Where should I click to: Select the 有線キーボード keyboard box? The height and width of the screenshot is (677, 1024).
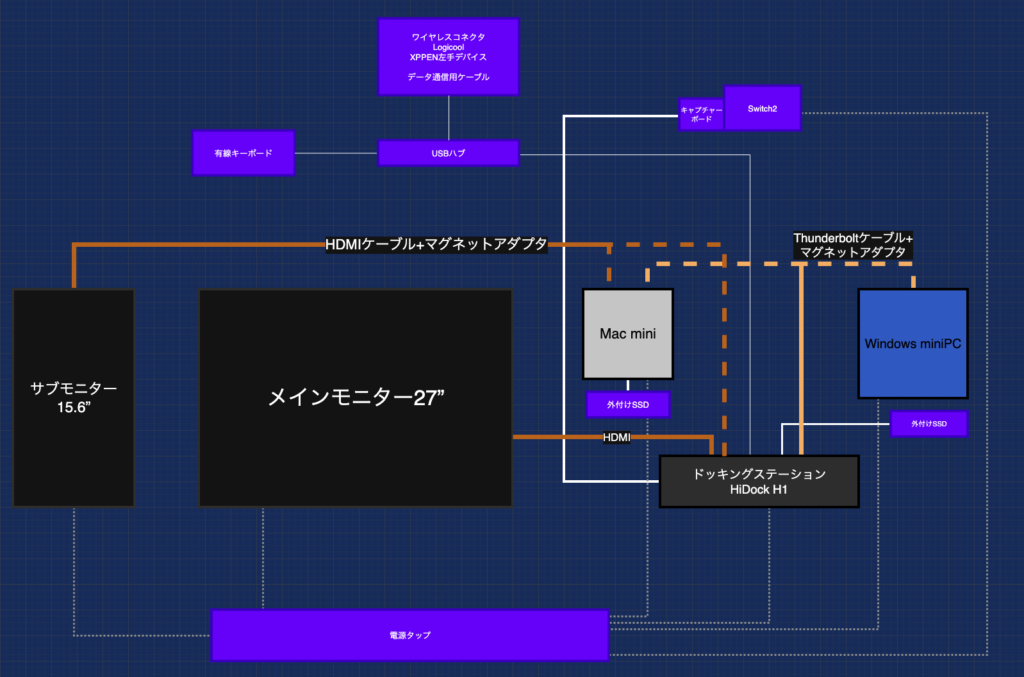click(242, 153)
